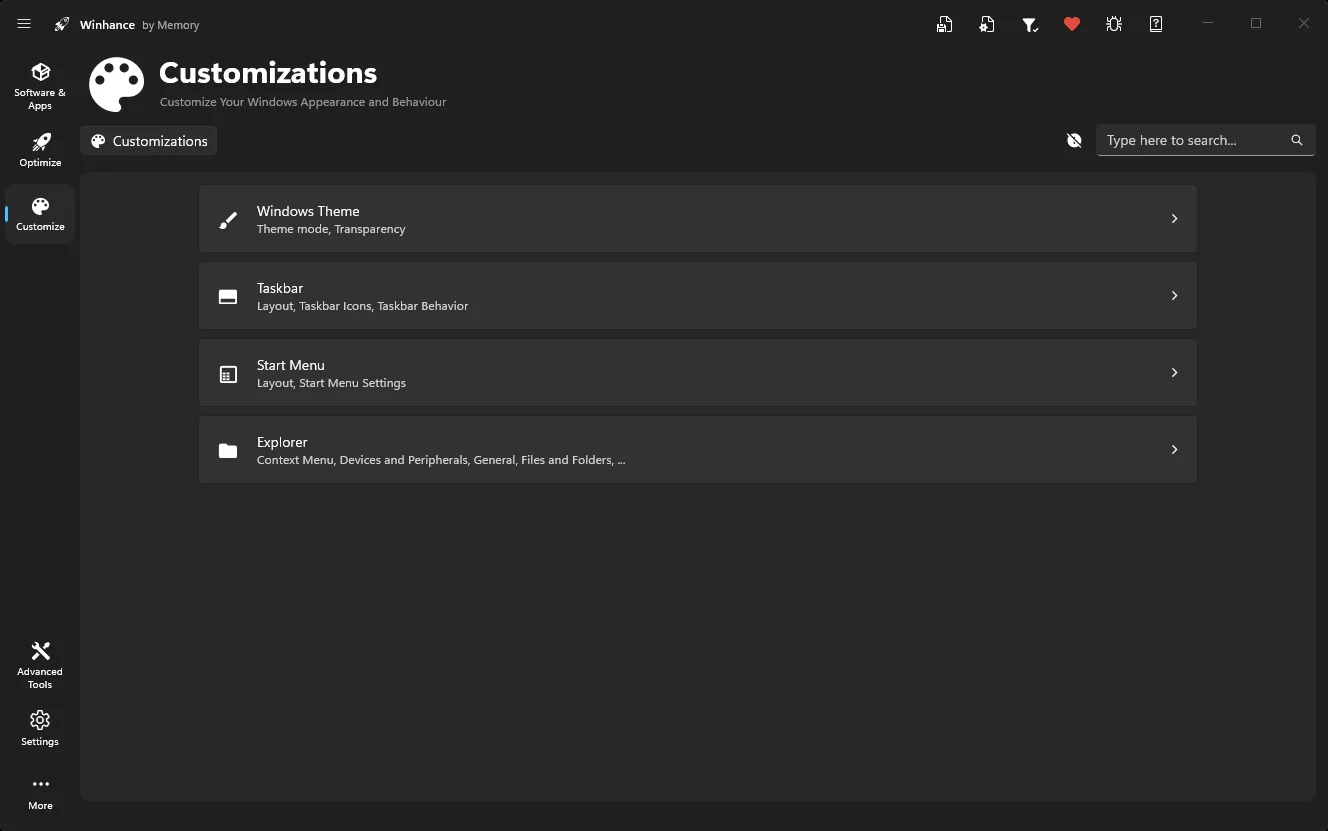Expand the Start Menu section chevron
The image size is (1328, 831).
point(1174,372)
